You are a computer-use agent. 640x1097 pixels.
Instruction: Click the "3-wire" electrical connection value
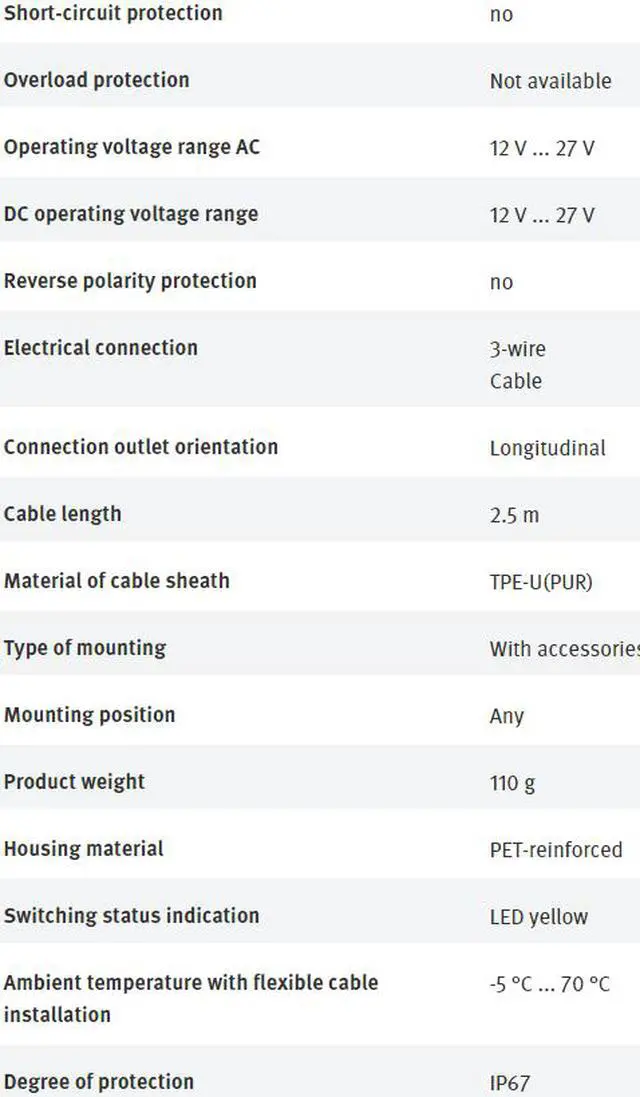pos(518,349)
